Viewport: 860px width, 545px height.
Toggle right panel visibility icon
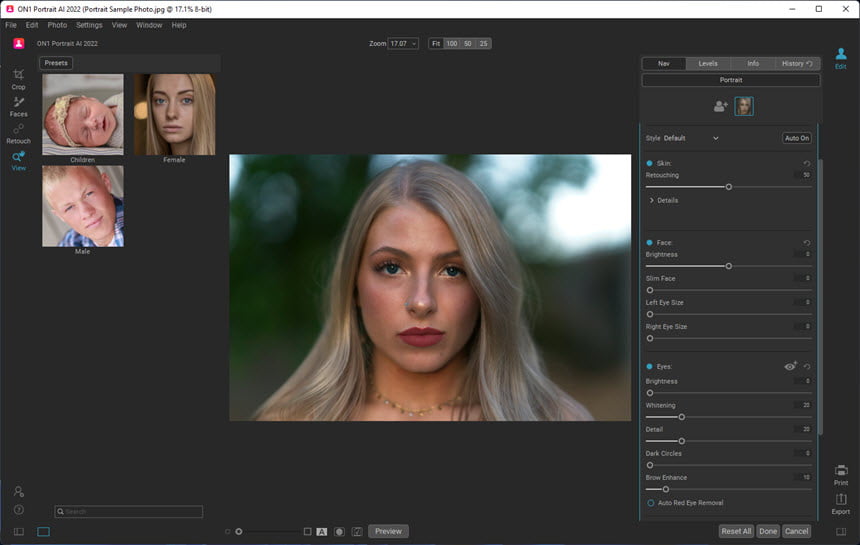[x=841, y=531]
